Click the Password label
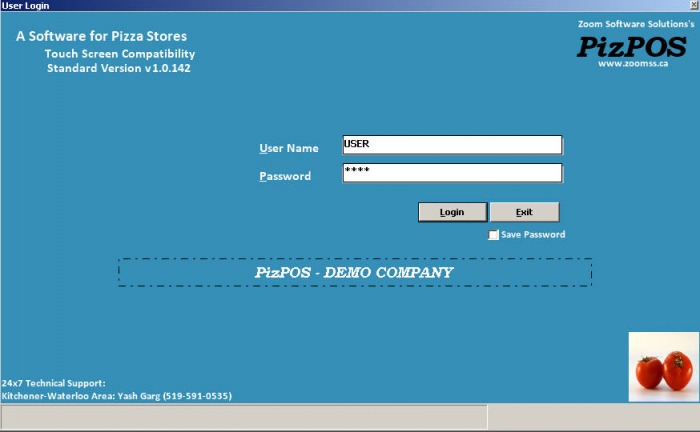 click(285, 176)
